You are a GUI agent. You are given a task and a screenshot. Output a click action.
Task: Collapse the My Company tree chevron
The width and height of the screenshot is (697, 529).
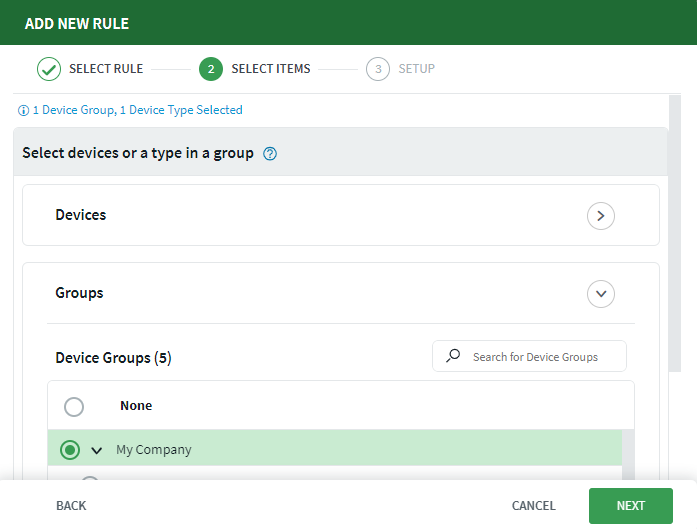click(96, 451)
